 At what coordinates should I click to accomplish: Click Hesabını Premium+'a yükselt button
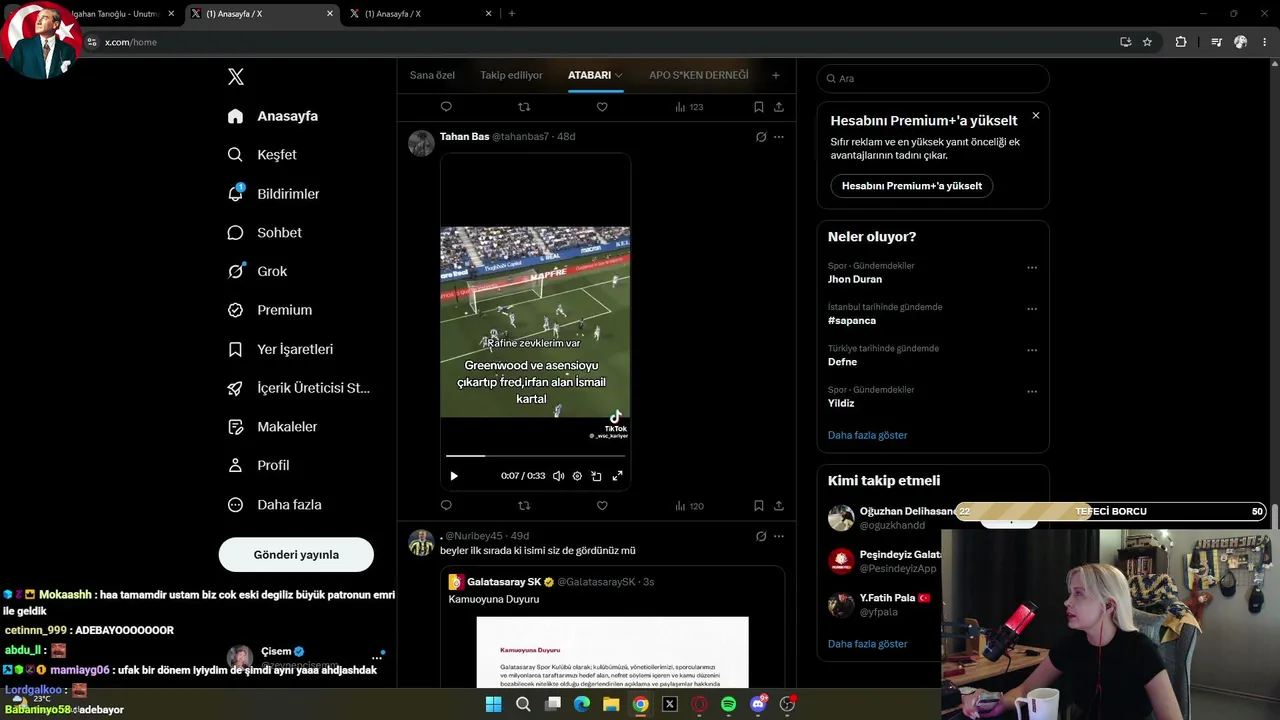[912, 186]
